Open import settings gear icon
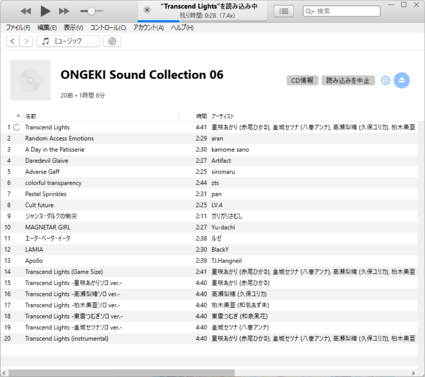 pyautogui.click(x=385, y=80)
